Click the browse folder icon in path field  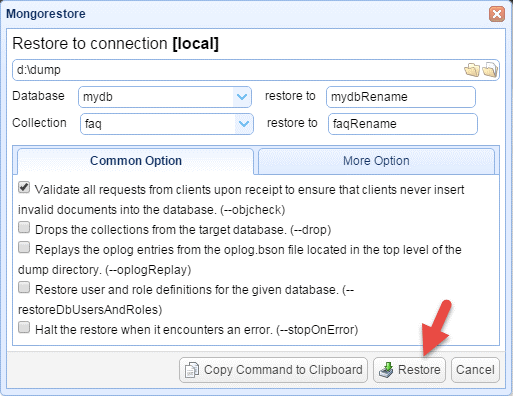(x=472, y=70)
